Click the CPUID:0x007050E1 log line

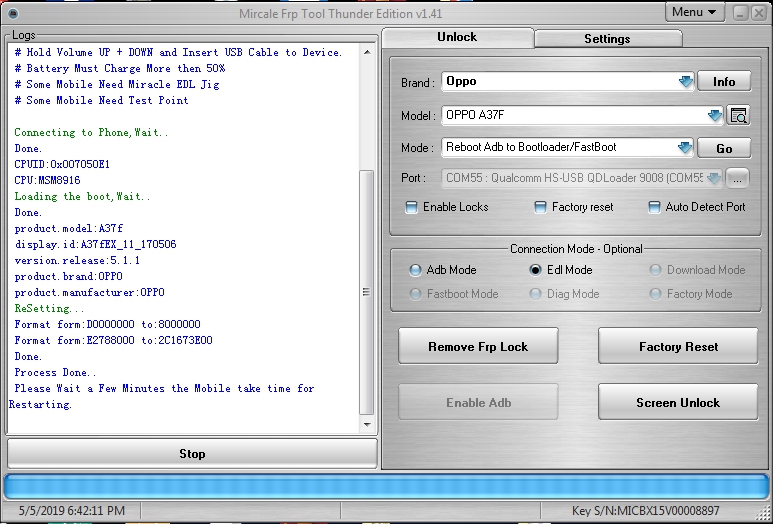click(x=62, y=164)
